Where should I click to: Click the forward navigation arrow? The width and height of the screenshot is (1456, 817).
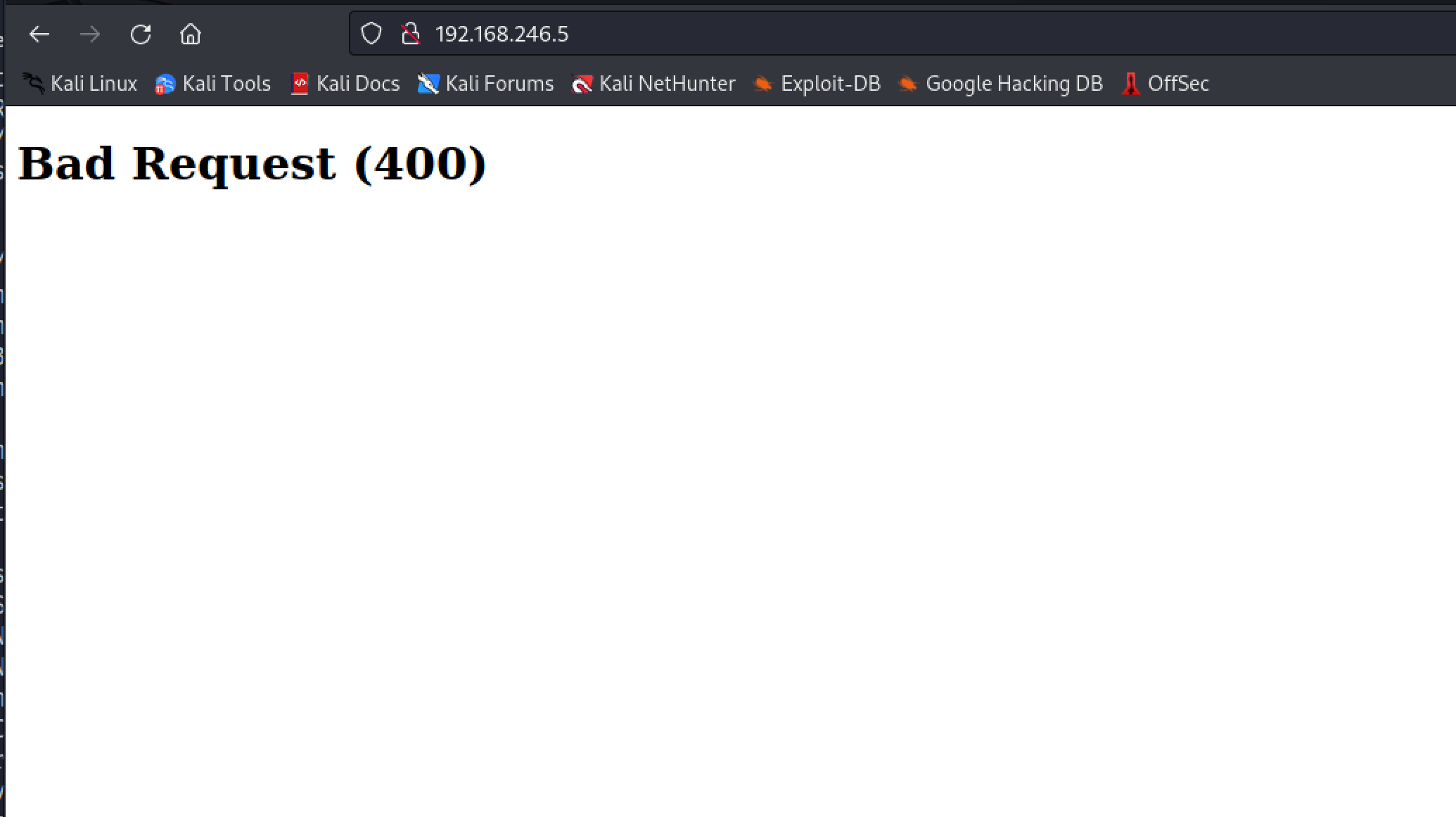90,34
